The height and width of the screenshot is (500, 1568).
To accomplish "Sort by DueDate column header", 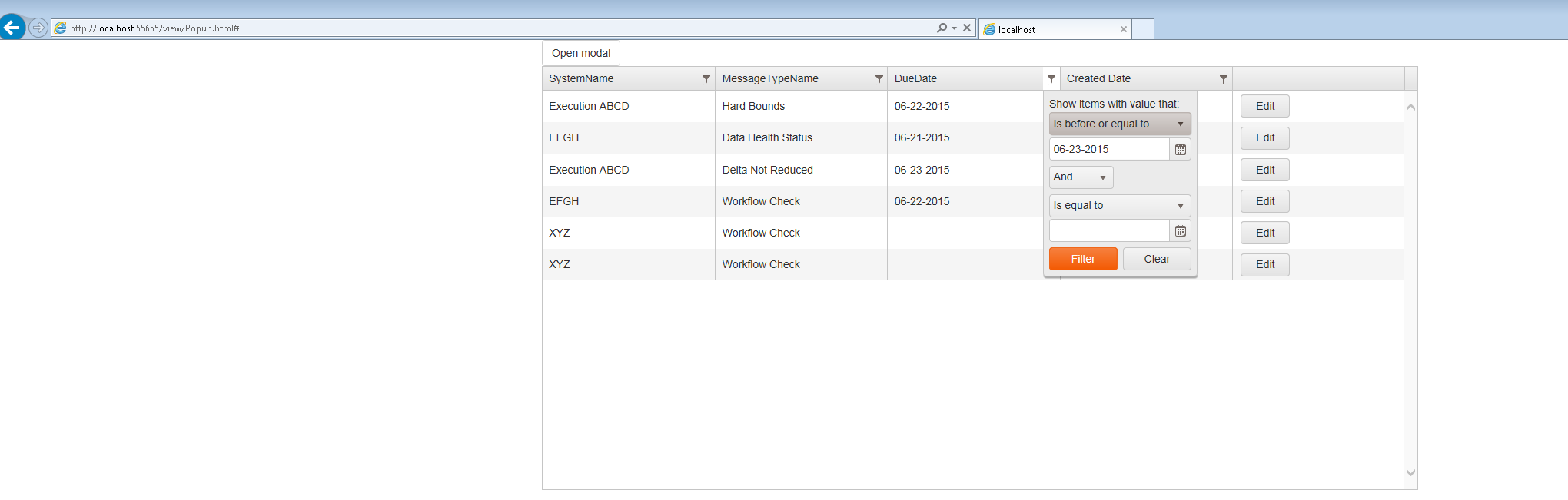I will pos(915,78).
